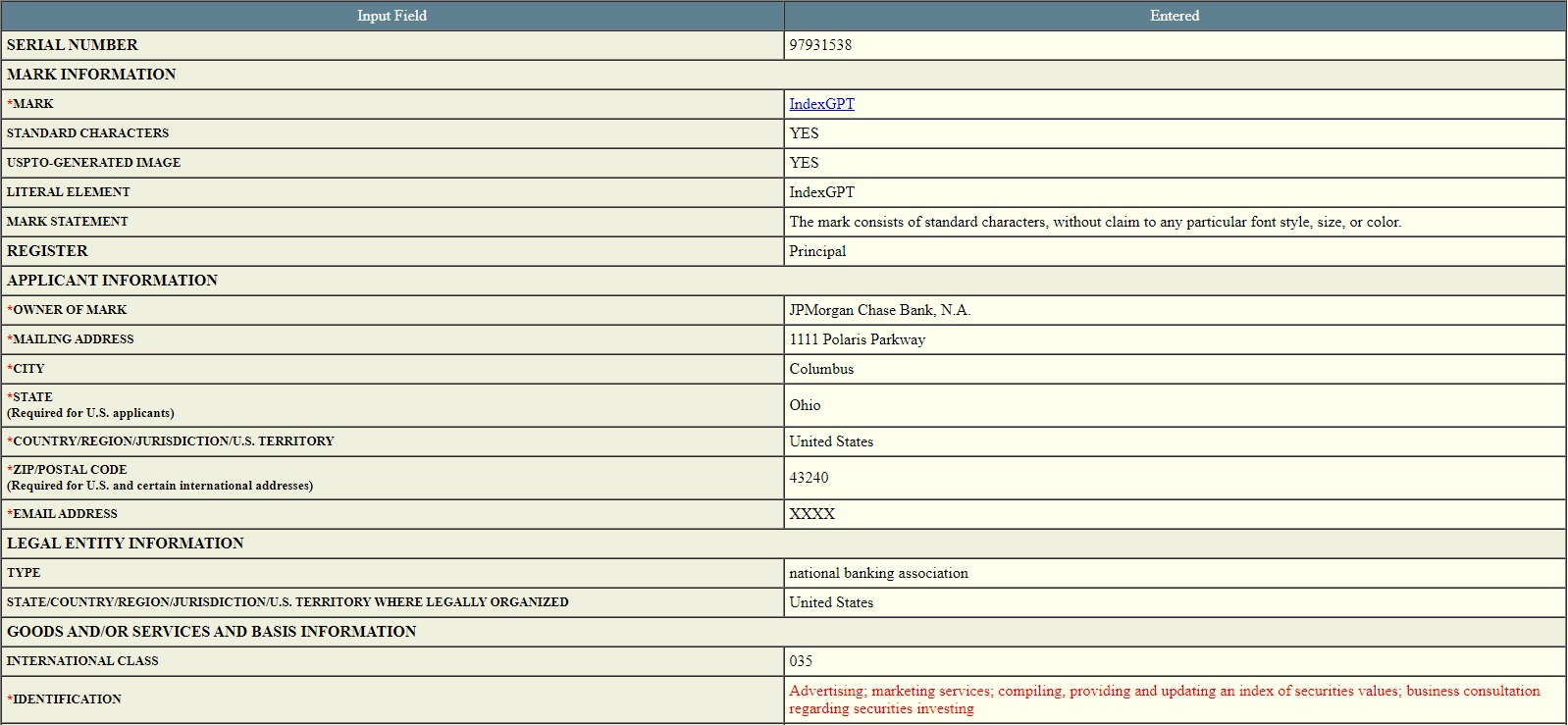Select the TYPE label
The width and height of the screenshot is (1568, 725).
pyautogui.click(x=24, y=573)
